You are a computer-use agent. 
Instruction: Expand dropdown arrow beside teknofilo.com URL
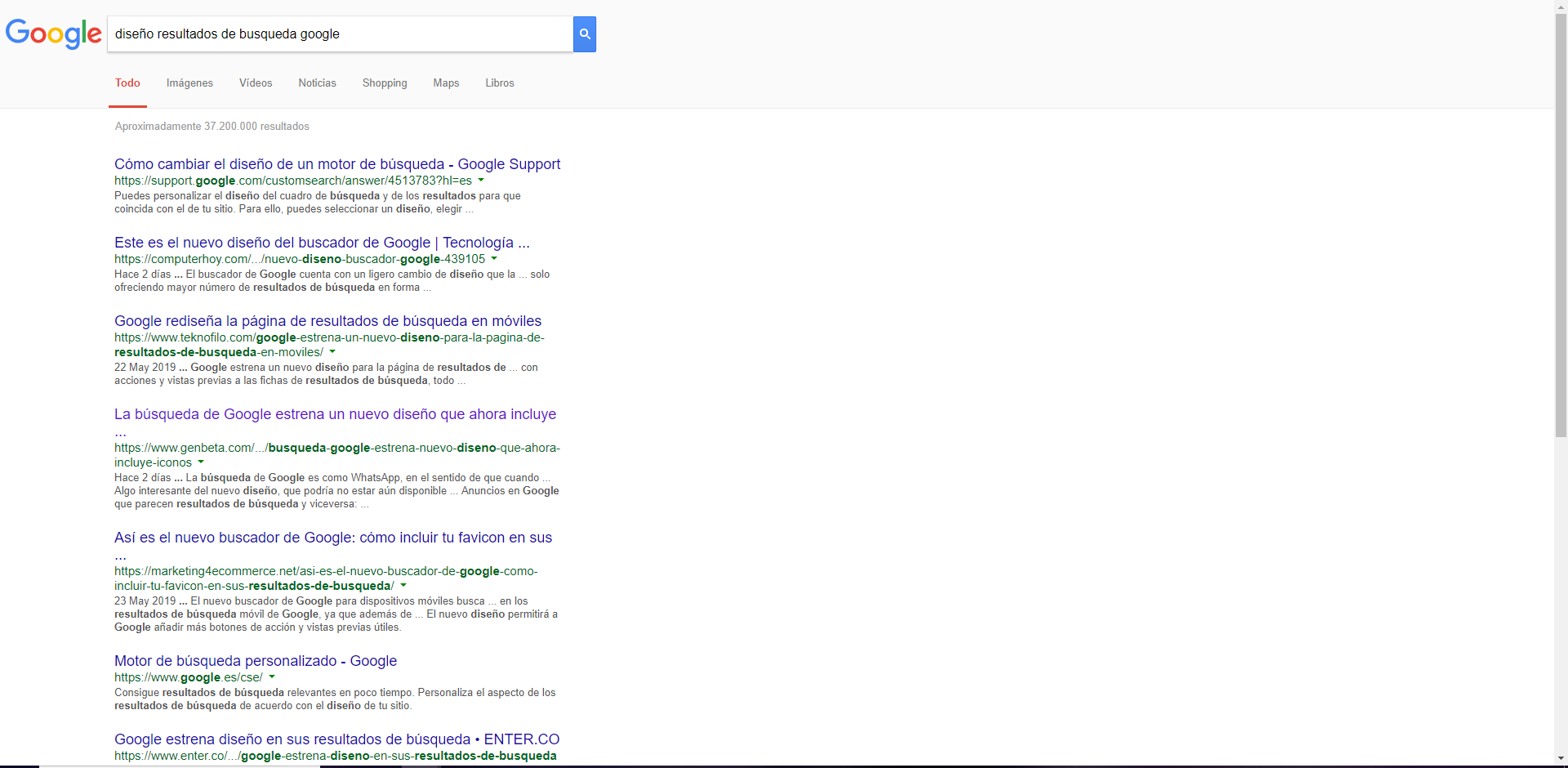pyautogui.click(x=332, y=351)
